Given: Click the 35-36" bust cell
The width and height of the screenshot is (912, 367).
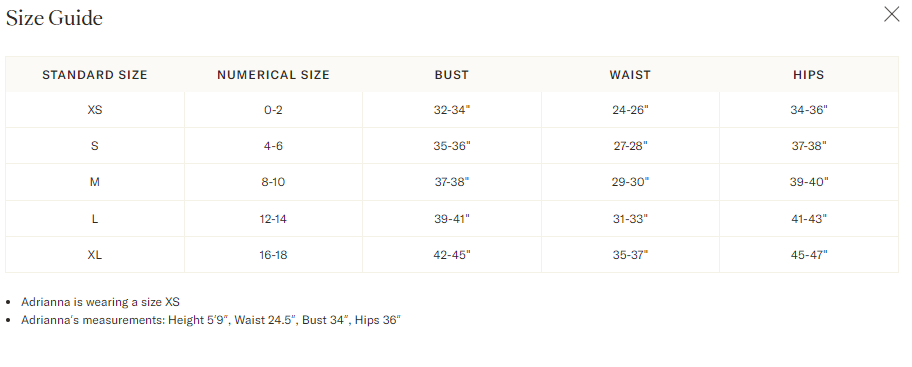Looking at the screenshot, I should [451, 146].
